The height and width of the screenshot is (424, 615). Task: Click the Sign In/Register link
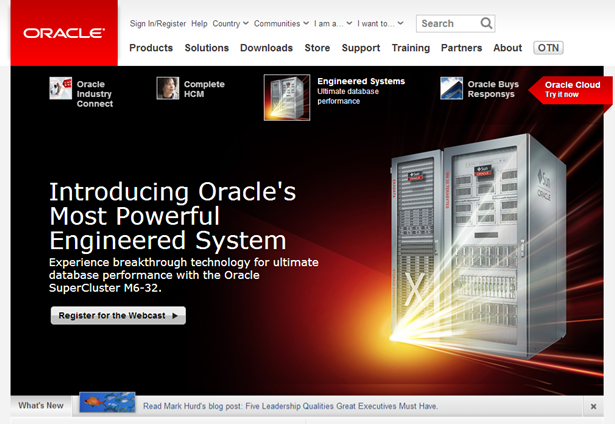pyautogui.click(x=157, y=23)
